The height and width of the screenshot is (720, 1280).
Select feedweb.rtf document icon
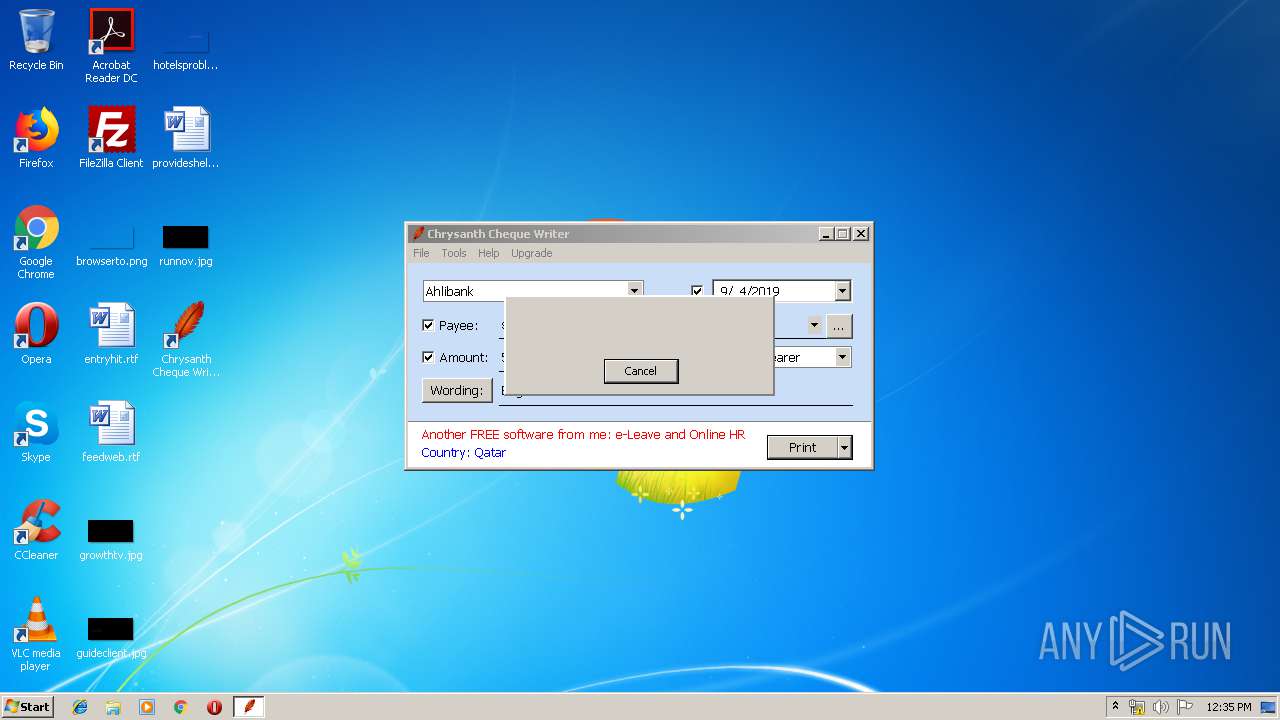(111, 432)
